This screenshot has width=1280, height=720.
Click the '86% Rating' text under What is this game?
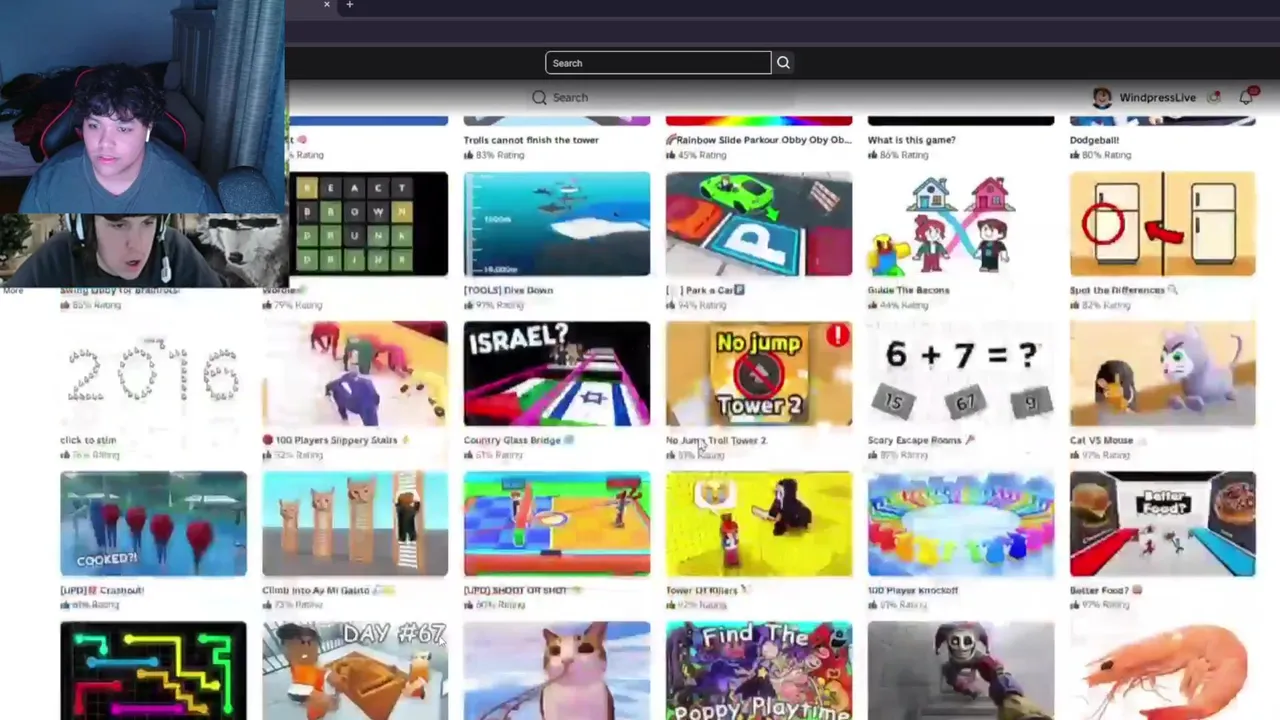904,155
